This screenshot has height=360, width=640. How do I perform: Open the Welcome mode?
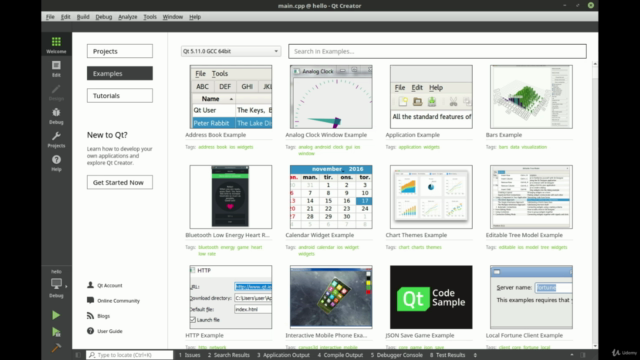(56, 45)
